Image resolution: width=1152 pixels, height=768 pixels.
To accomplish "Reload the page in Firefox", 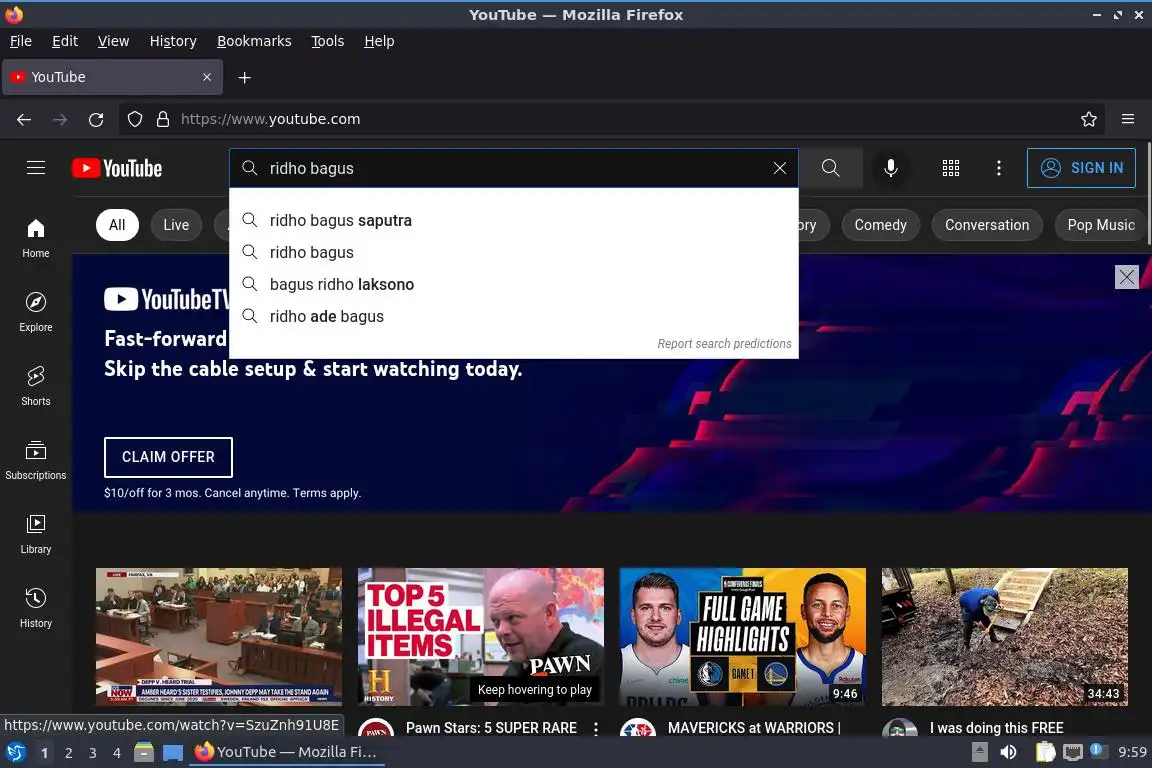I will [x=96, y=119].
